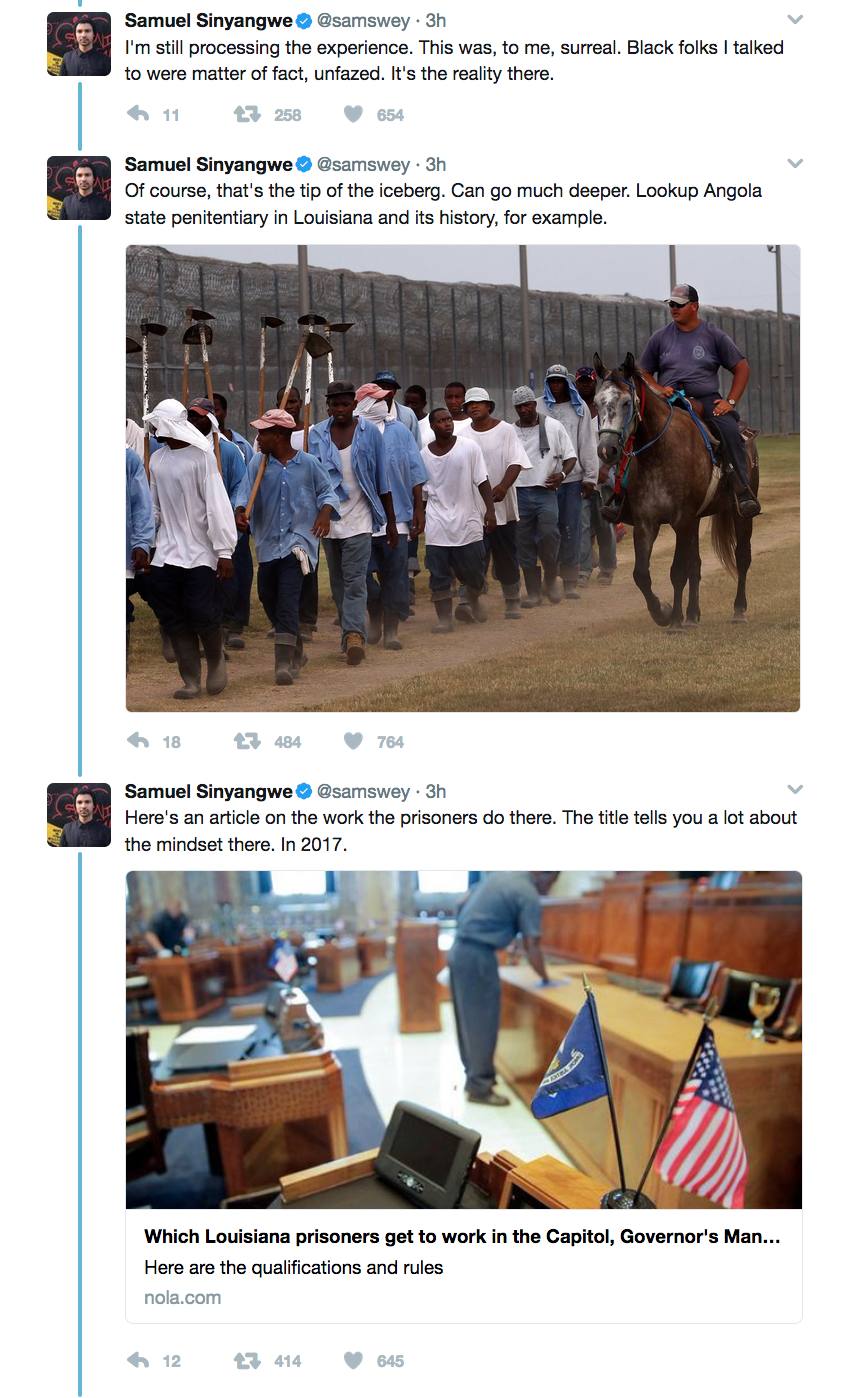Click the profile avatar on the third tweet
The width and height of the screenshot is (850, 1398).
79,815
